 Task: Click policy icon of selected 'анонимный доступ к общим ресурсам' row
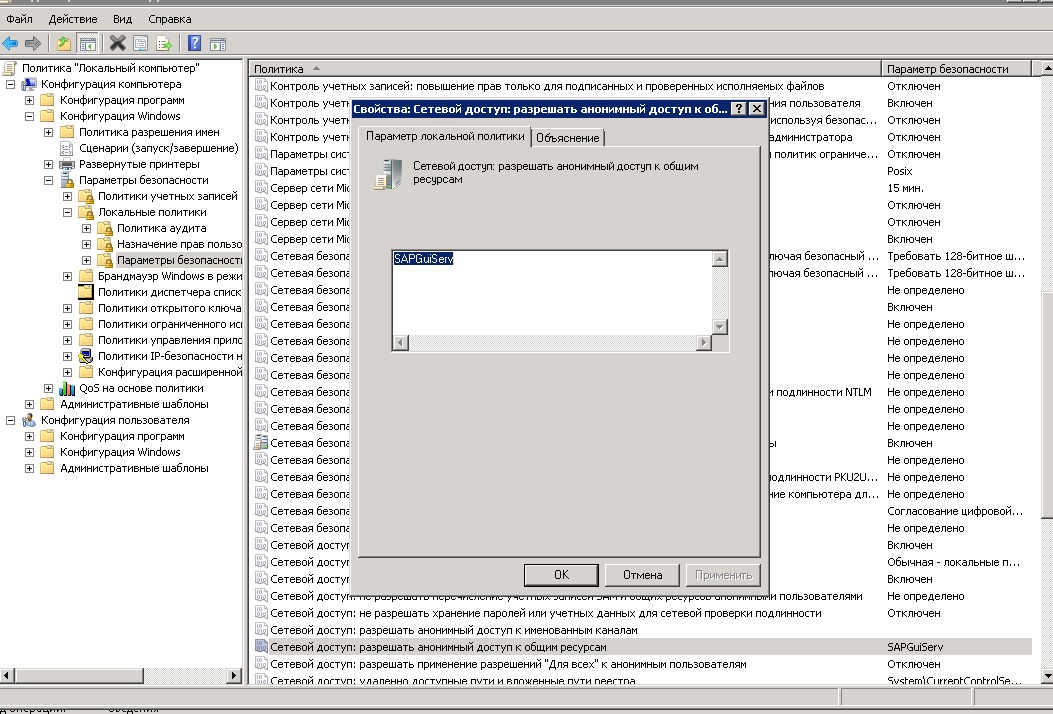[x=261, y=646]
